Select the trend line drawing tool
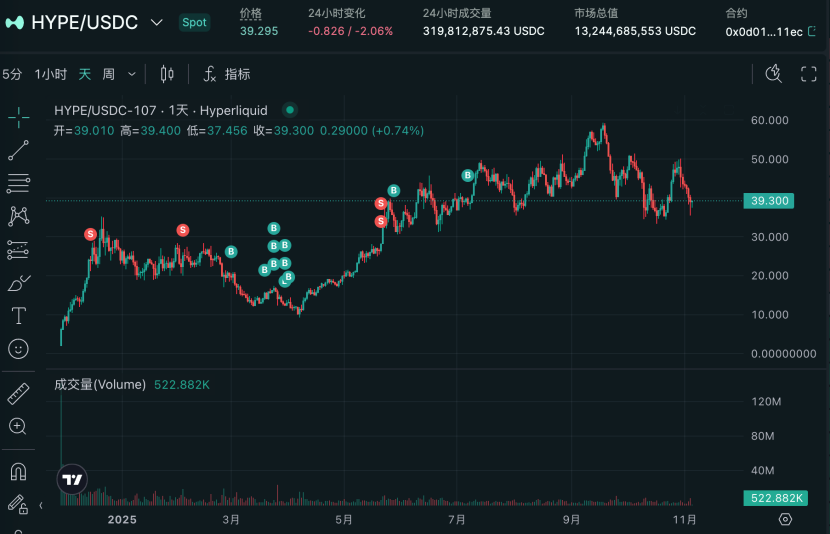 pyautogui.click(x=19, y=150)
